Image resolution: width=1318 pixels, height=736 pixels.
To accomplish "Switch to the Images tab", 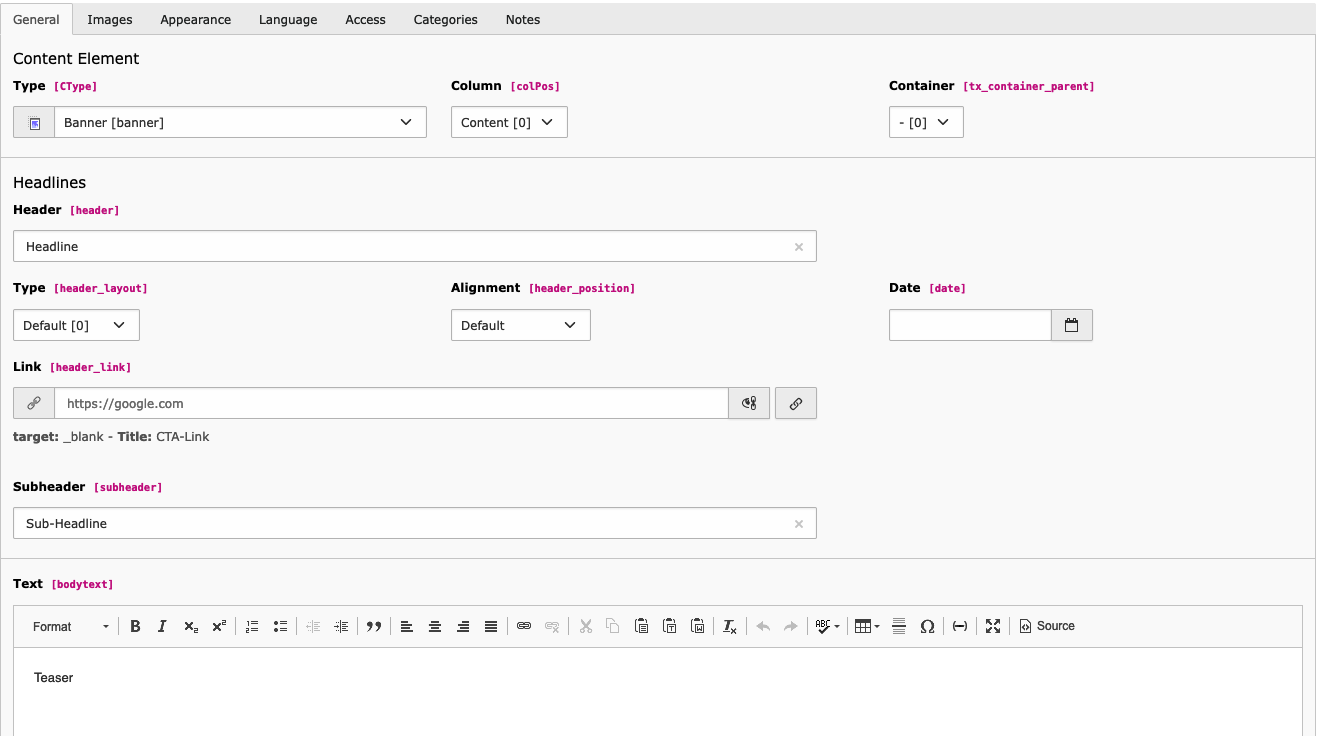I will pos(109,19).
